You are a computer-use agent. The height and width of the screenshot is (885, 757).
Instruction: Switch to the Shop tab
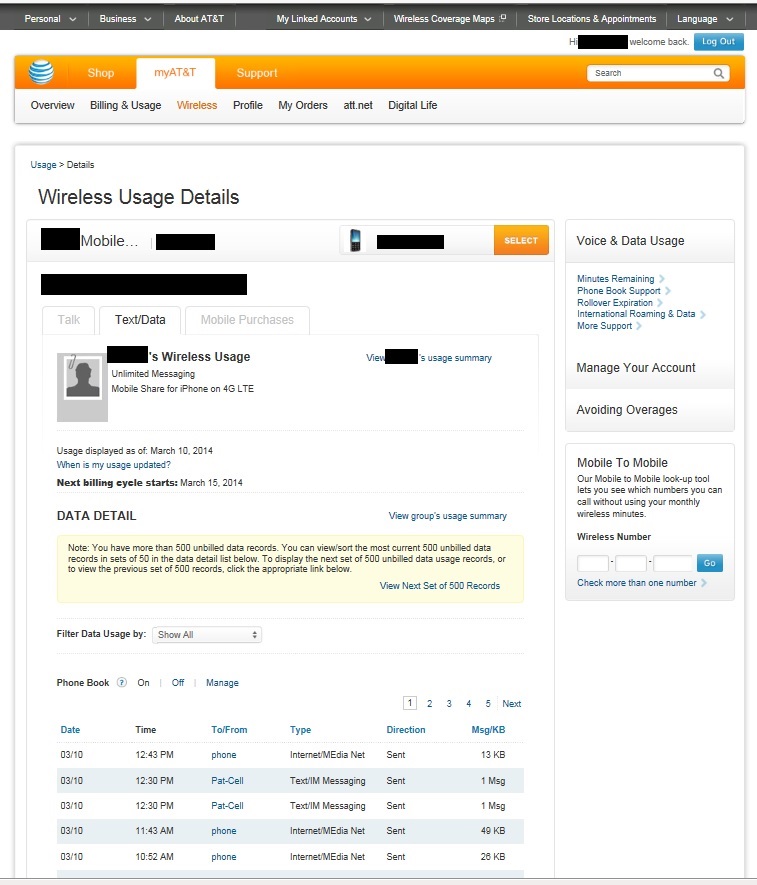pyautogui.click(x=100, y=73)
